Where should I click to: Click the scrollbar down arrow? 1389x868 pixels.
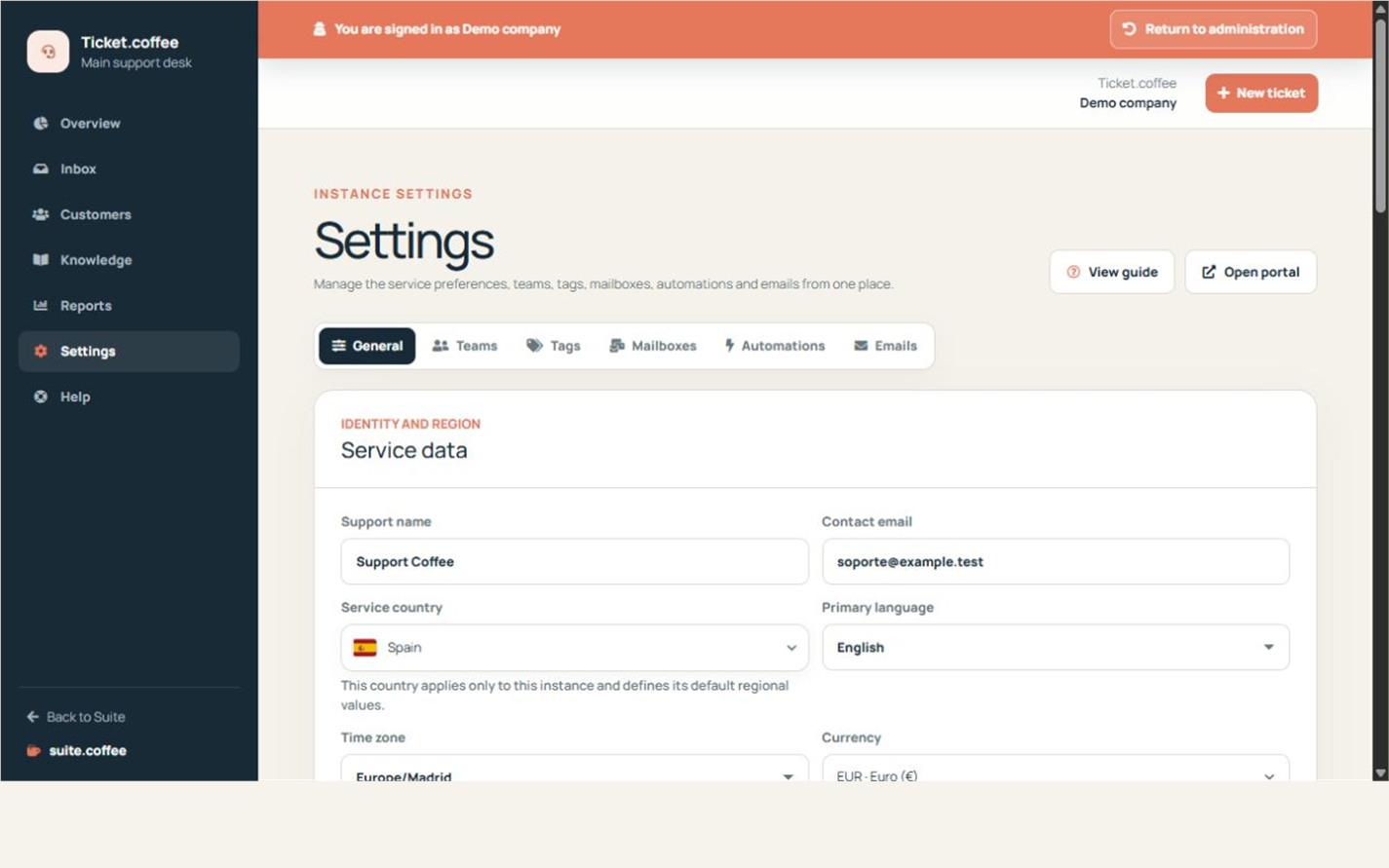coord(1380,773)
